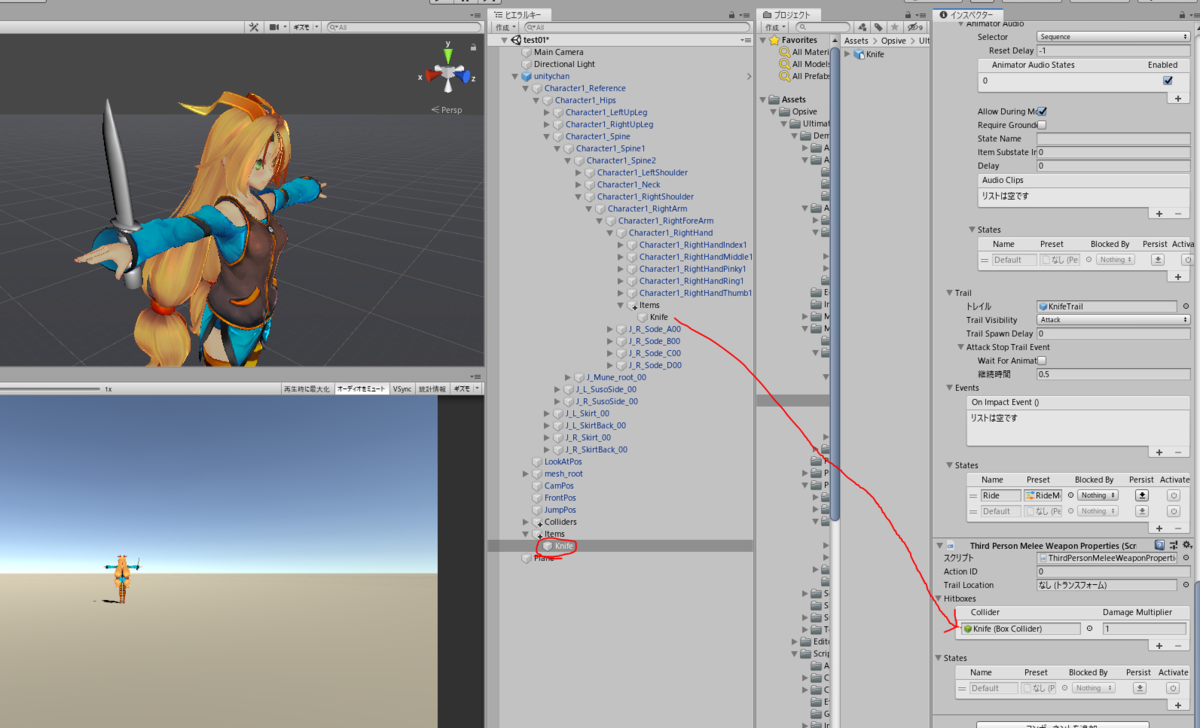Toggle Mute Audio in game view
The height and width of the screenshot is (728, 1200).
coord(361,388)
